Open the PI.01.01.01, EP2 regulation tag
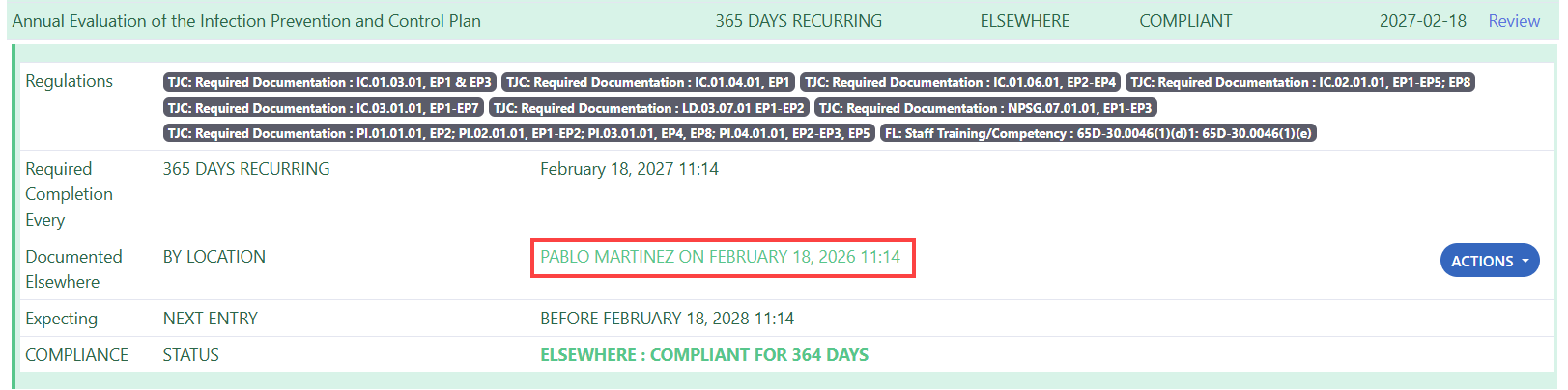This screenshot has width=1568, height=390. (518, 133)
